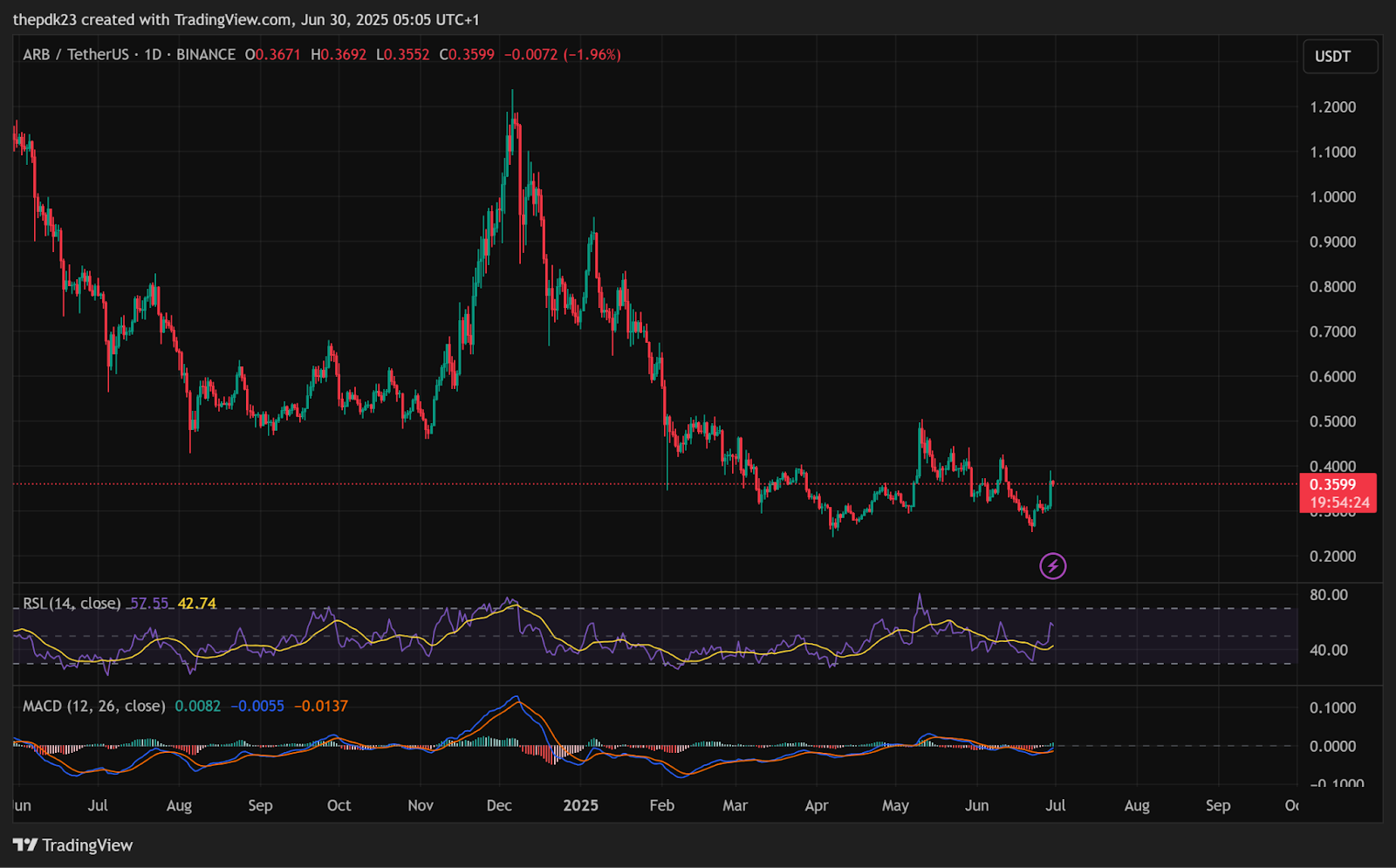Image resolution: width=1396 pixels, height=868 pixels.
Task: Click the price change -0.0072 (-1.96%)
Action: click(563, 54)
